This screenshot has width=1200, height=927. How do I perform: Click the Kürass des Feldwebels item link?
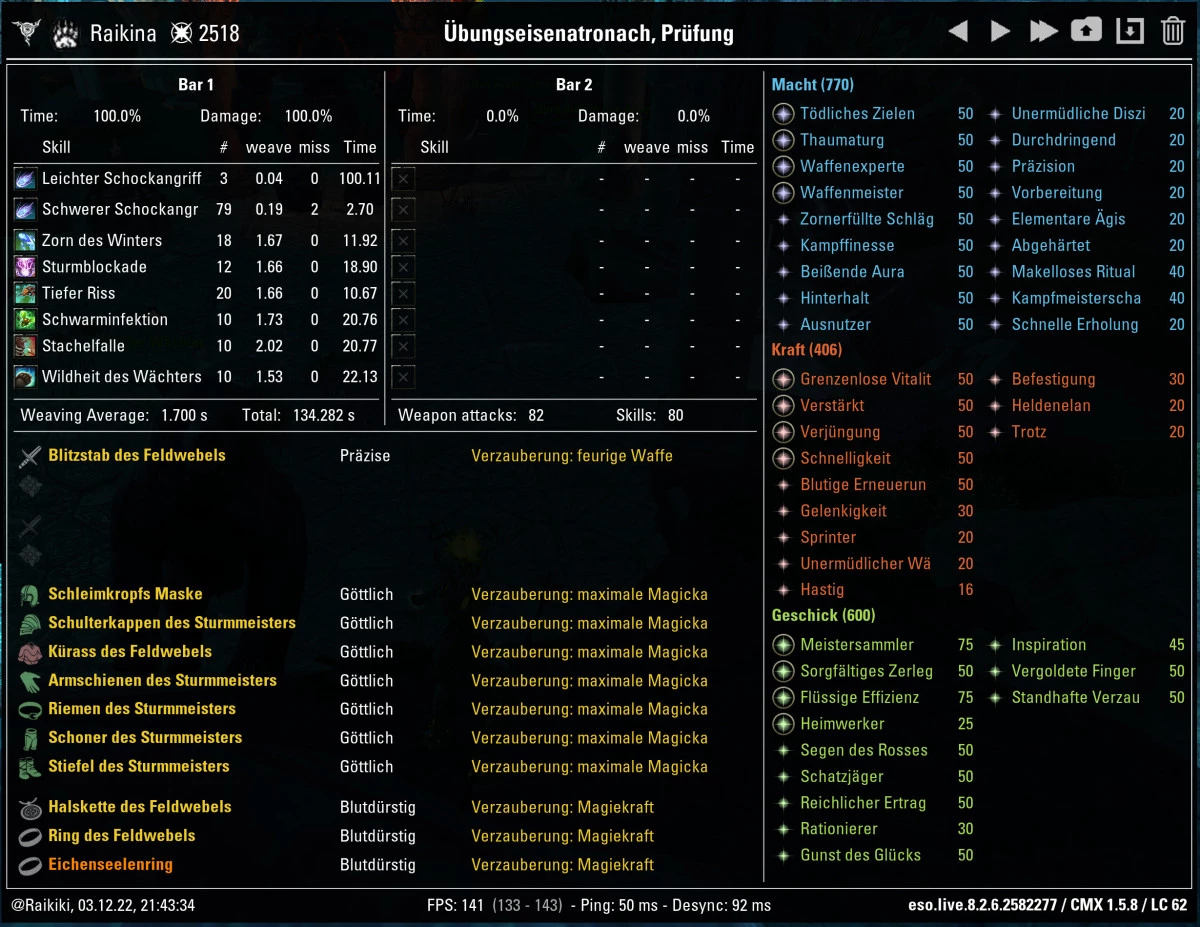pos(130,652)
